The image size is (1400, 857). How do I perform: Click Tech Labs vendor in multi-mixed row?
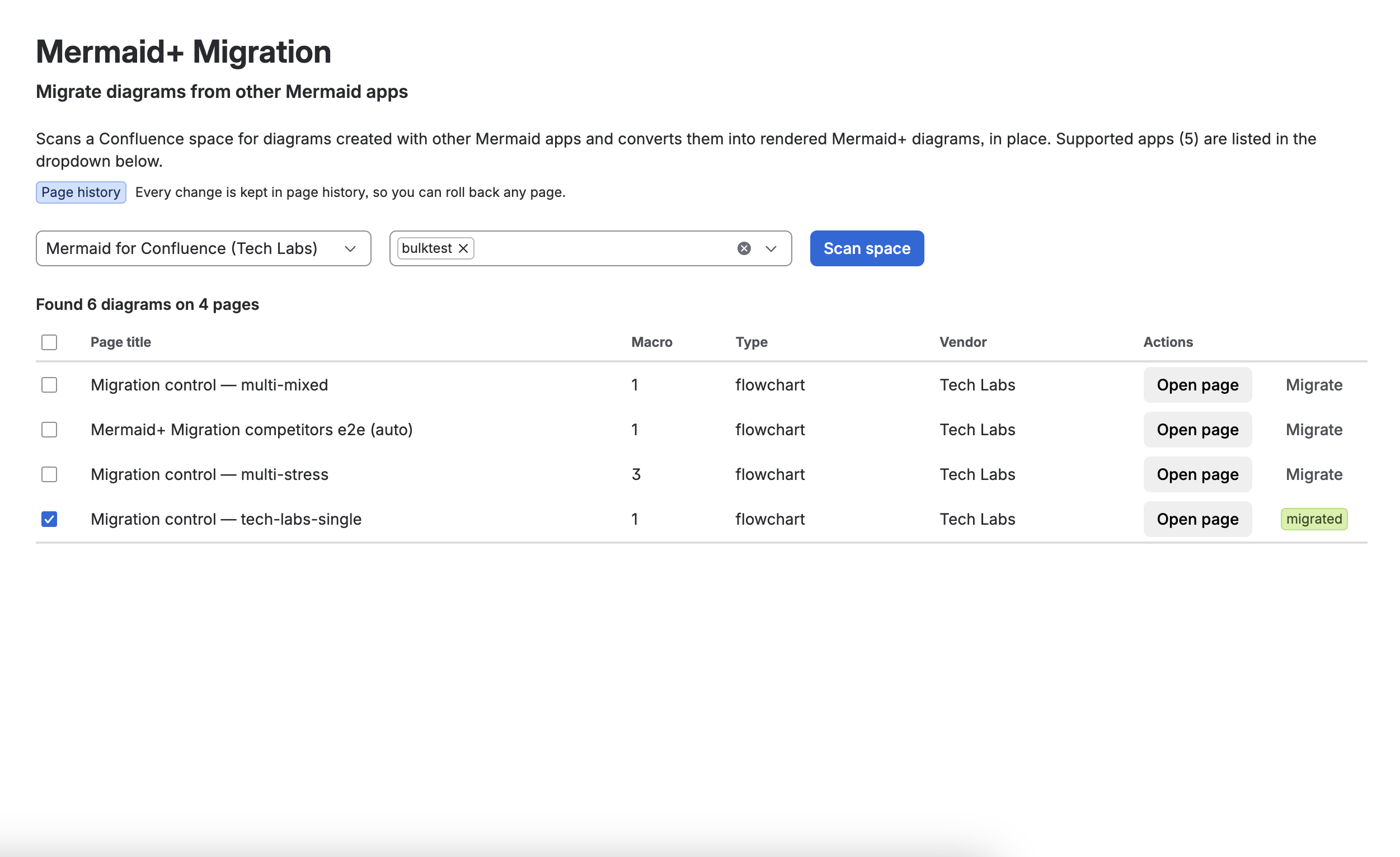point(977,385)
